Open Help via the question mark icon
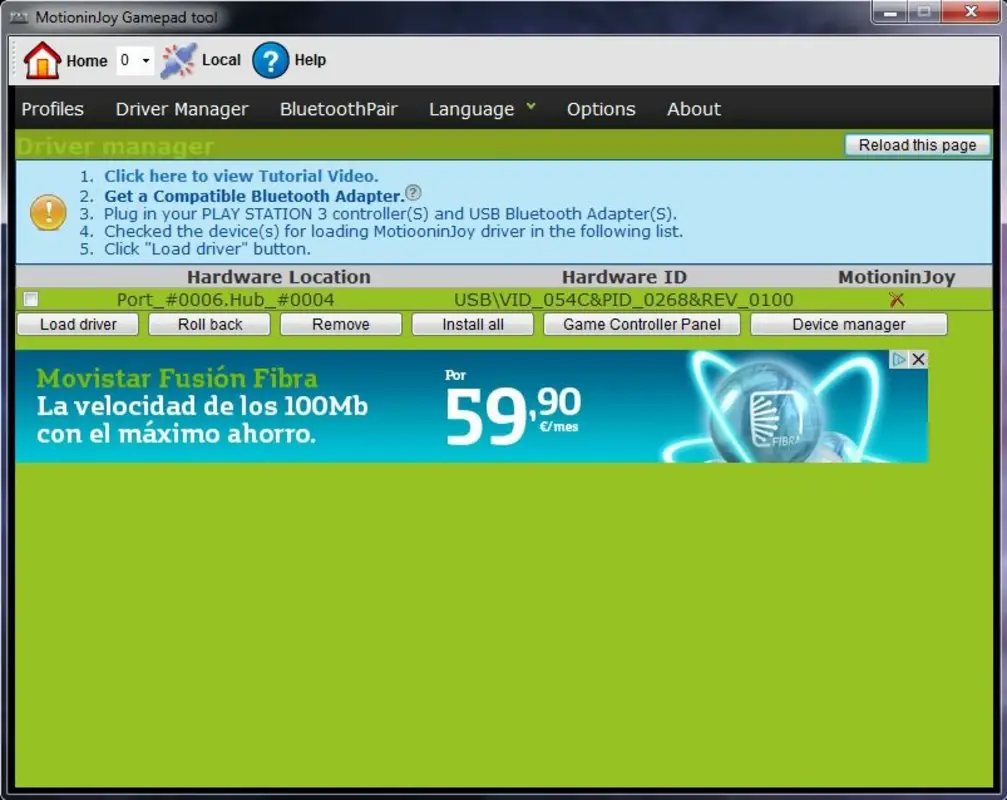 [269, 61]
